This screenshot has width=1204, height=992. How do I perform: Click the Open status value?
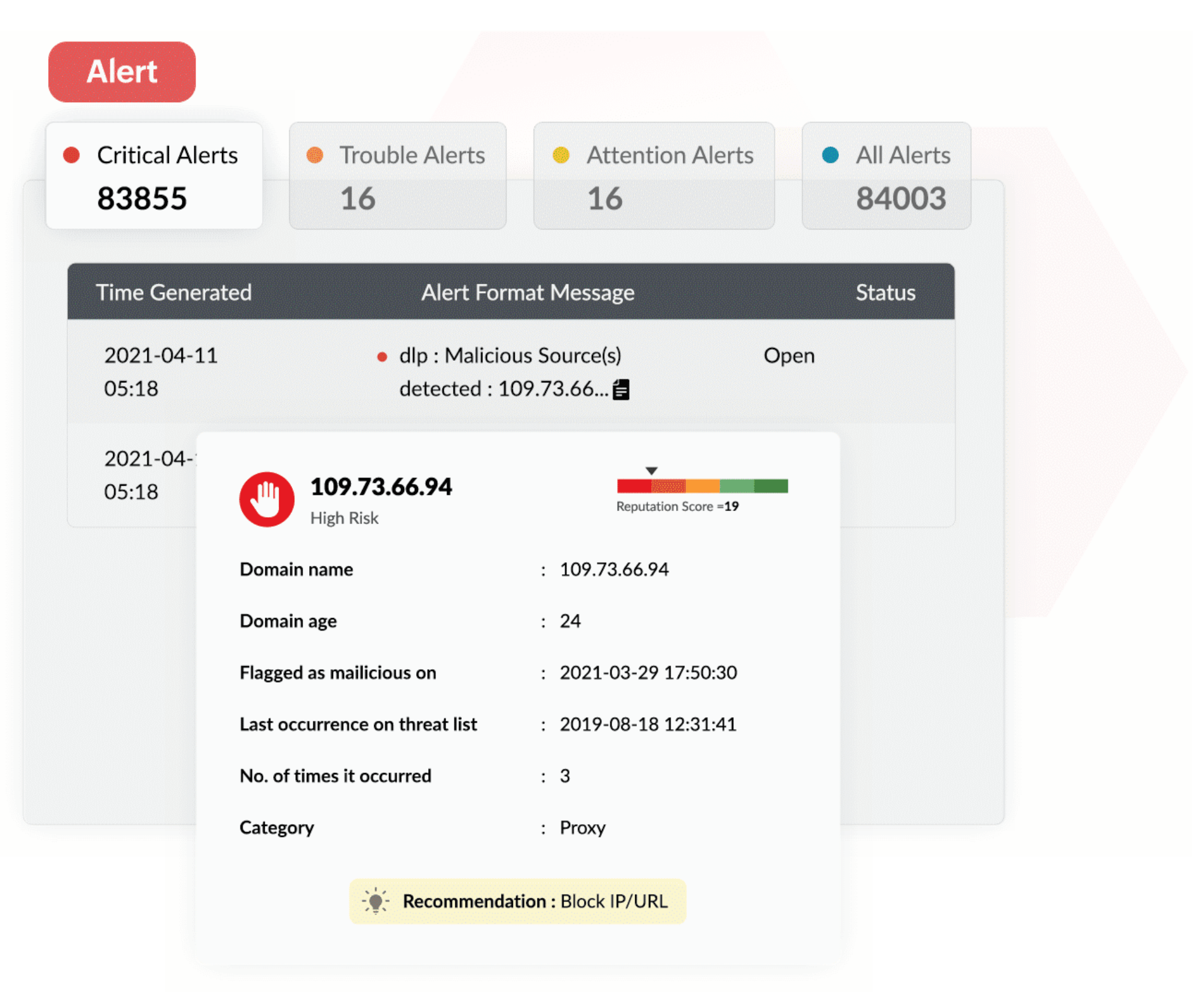point(789,355)
